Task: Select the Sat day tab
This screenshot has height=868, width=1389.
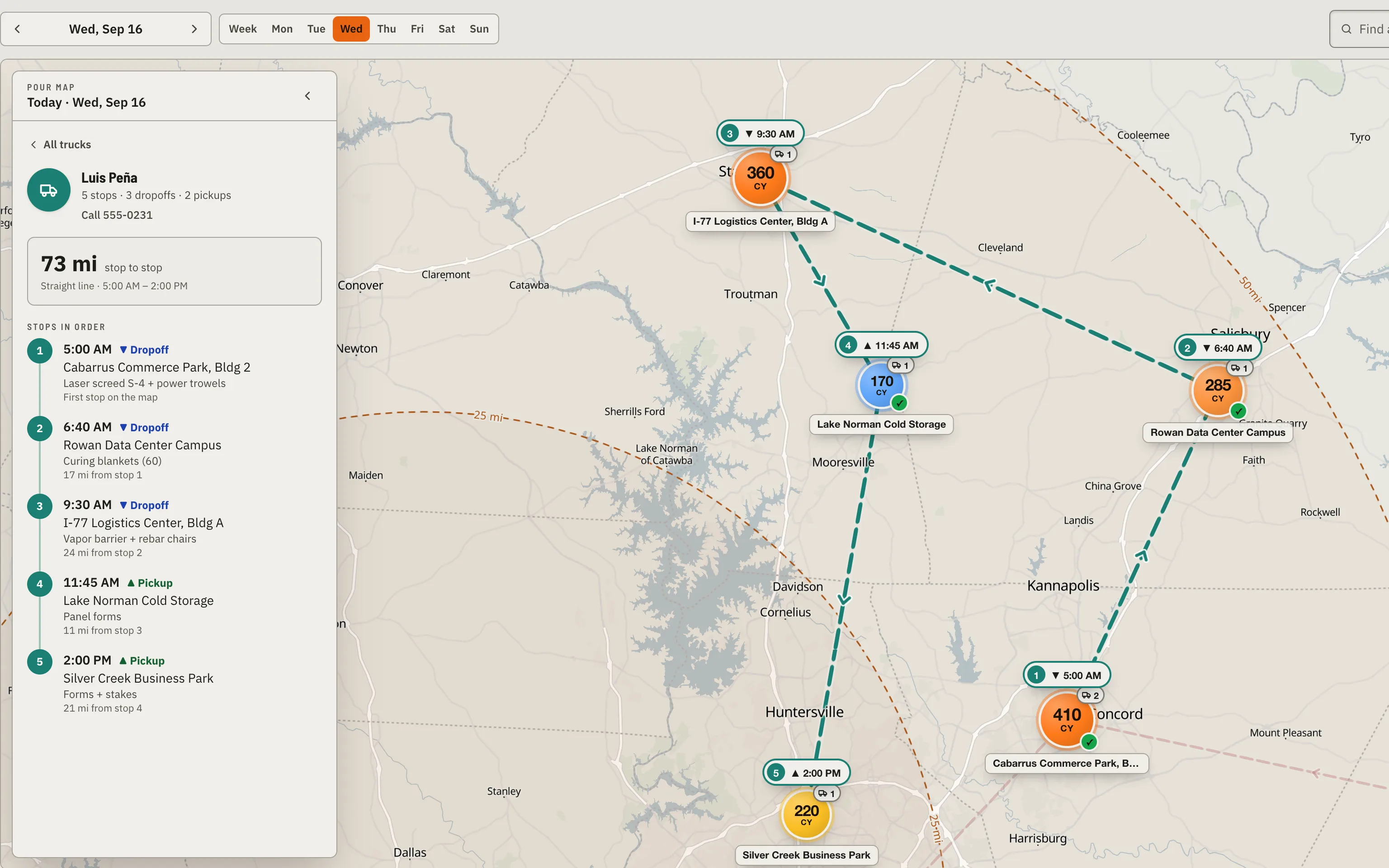Action: pyautogui.click(x=447, y=28)
